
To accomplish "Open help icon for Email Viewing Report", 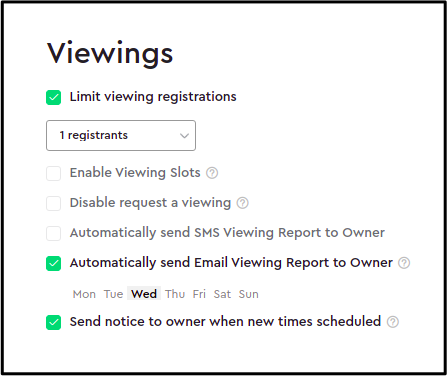I will pyautogui.click(x=404, y=263).
